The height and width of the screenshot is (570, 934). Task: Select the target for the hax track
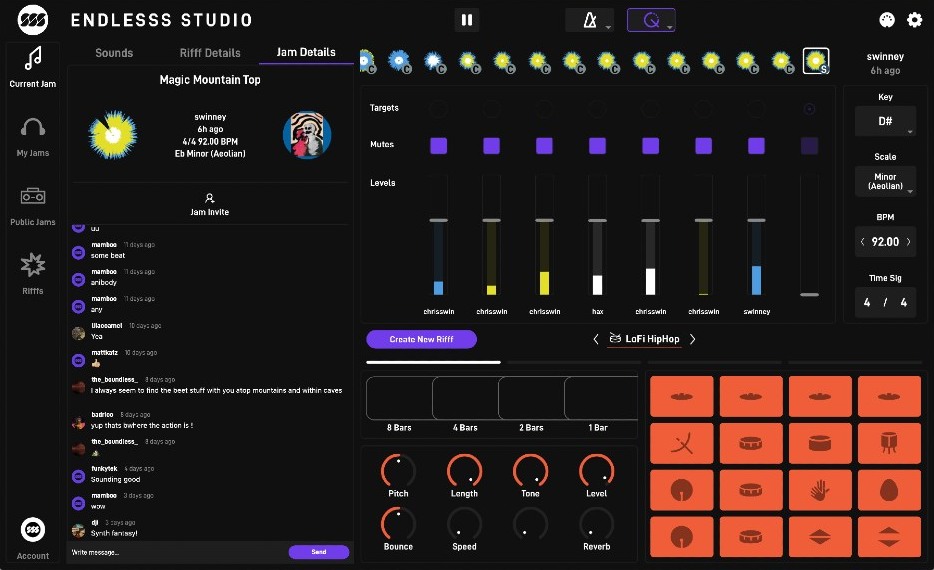[597, 109]
